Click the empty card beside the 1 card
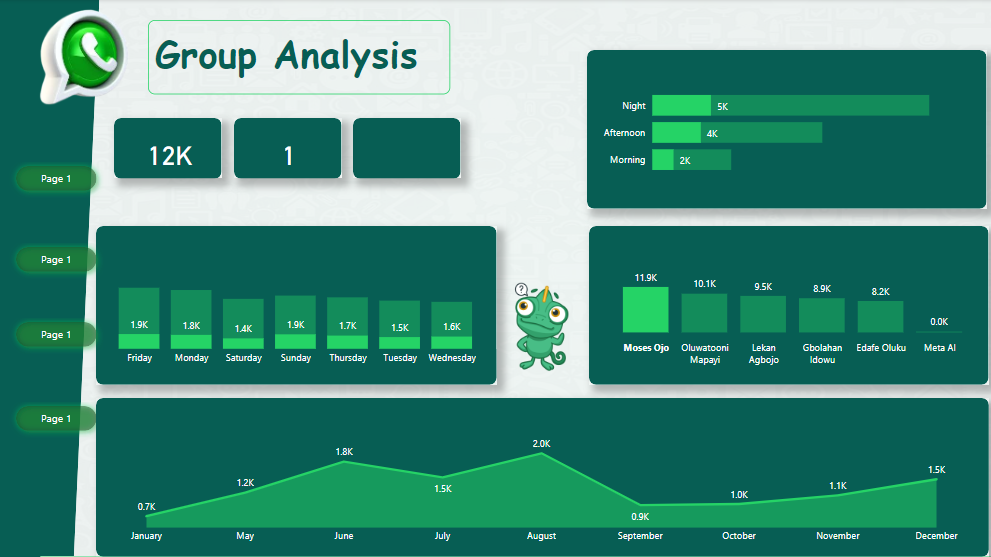This screenshot has width=991, height=557. (406, 149)
